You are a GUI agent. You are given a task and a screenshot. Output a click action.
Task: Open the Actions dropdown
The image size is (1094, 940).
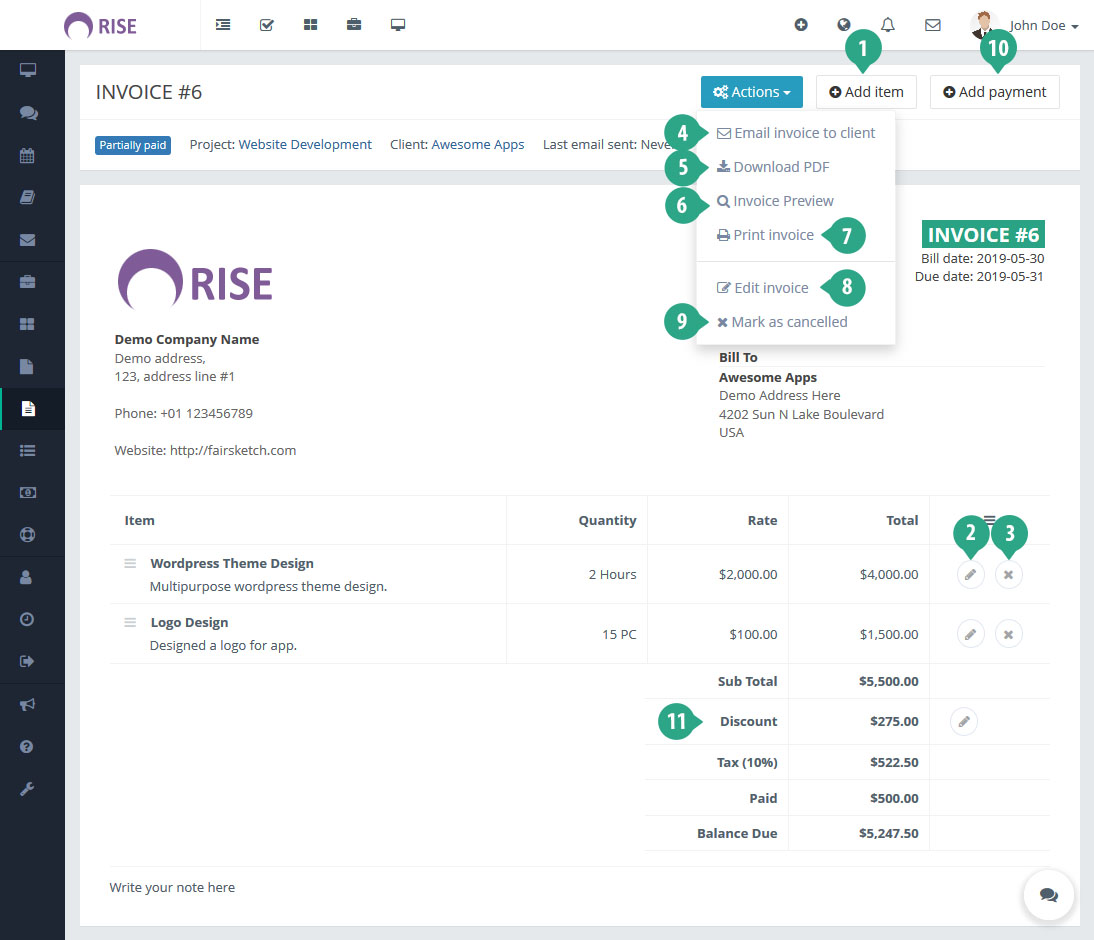tap(751, 91)
